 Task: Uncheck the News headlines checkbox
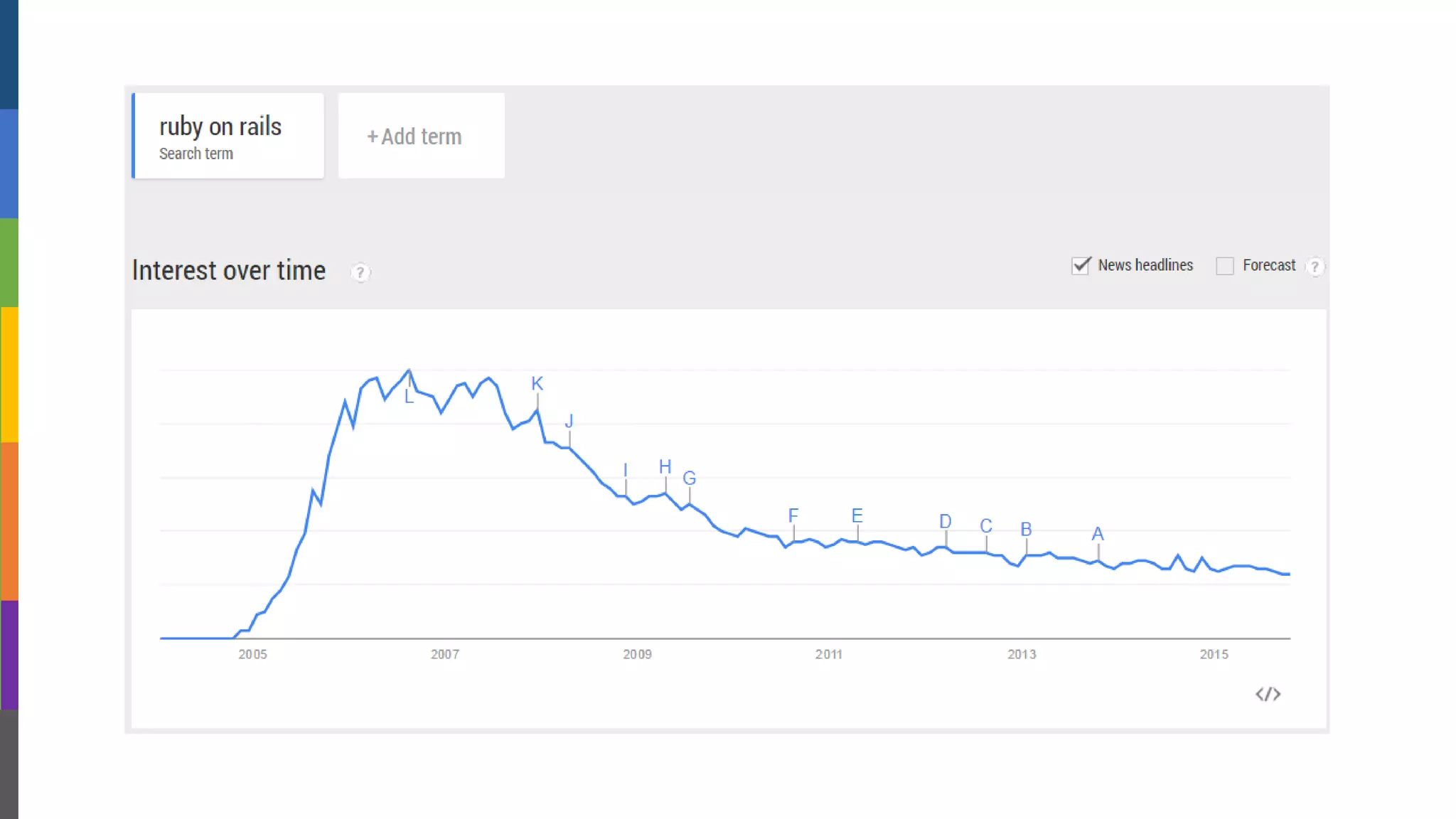1081,266
